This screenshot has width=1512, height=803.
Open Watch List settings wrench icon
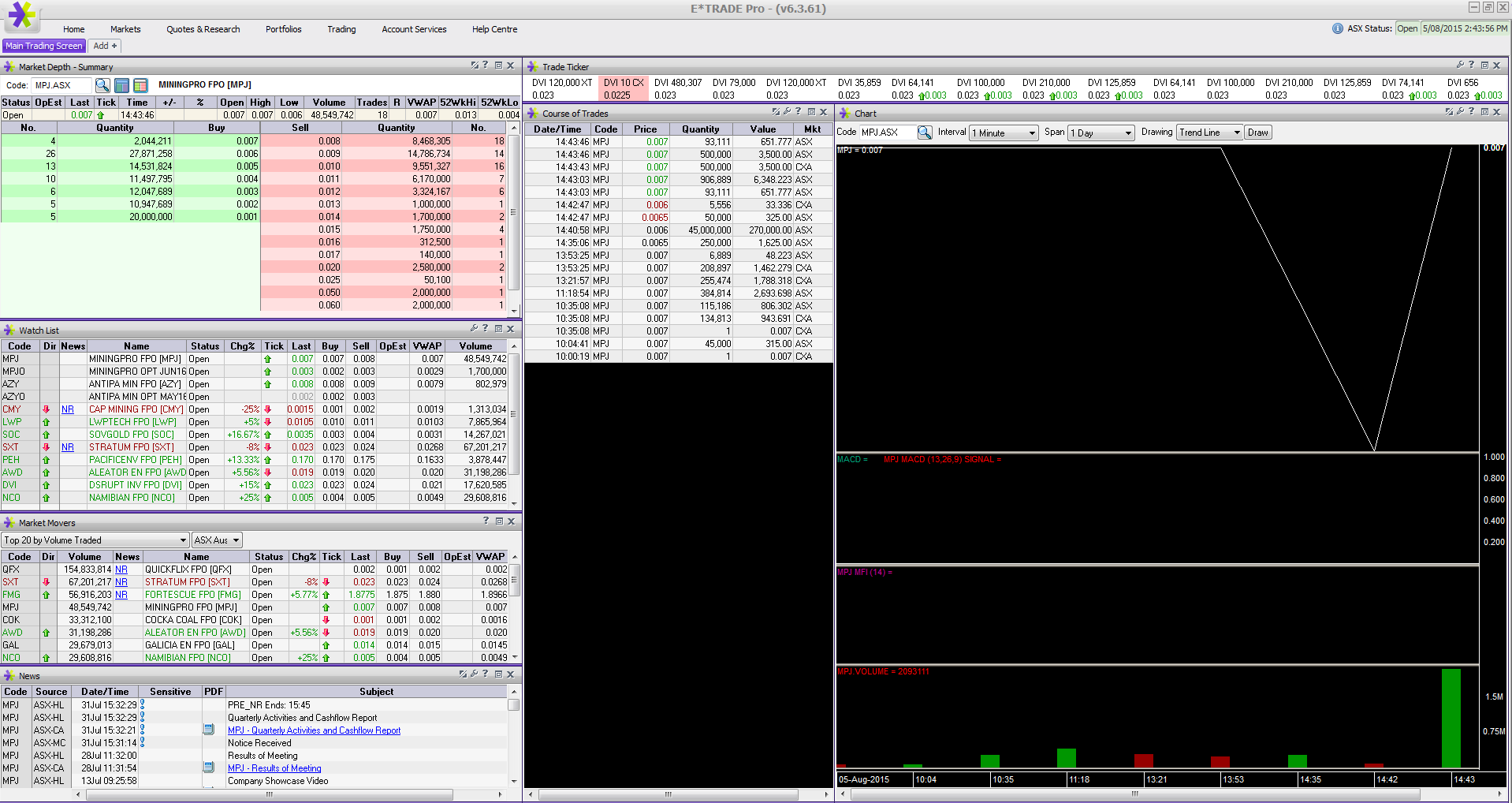tap(474, 329)
